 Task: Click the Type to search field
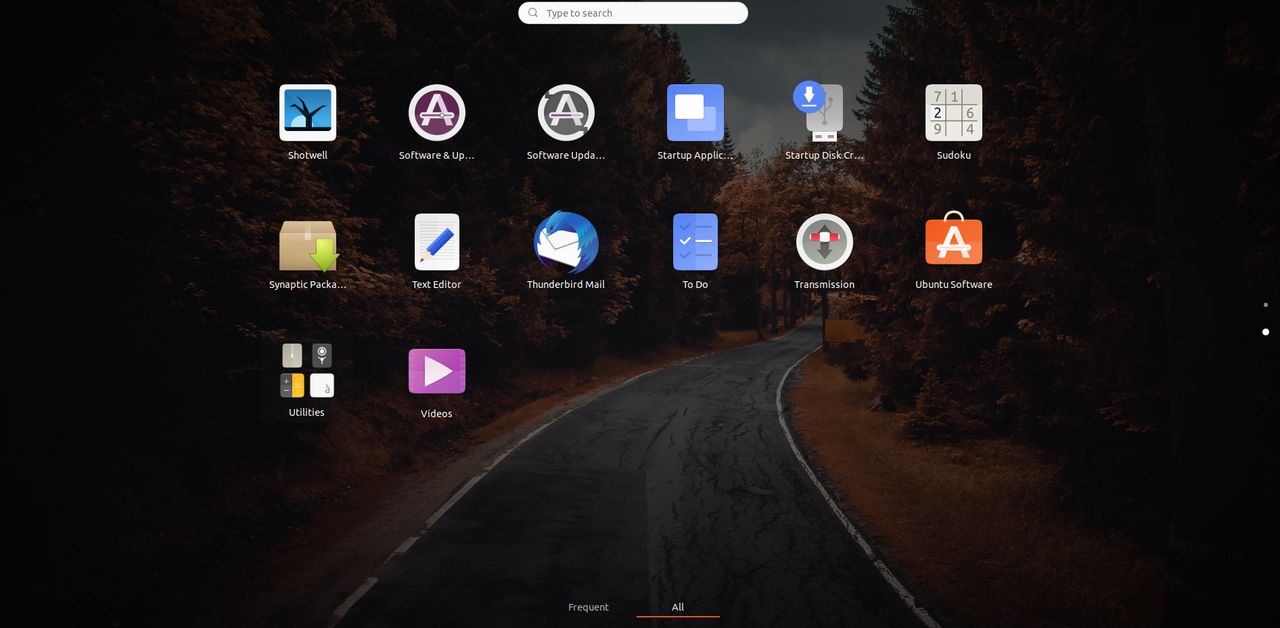(633, 13)
